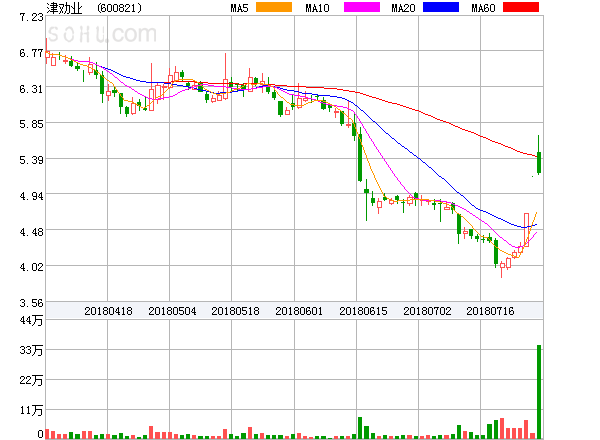Click the MA60 legend label
This screenshot has width=600, height=440.
click(483, 8)
